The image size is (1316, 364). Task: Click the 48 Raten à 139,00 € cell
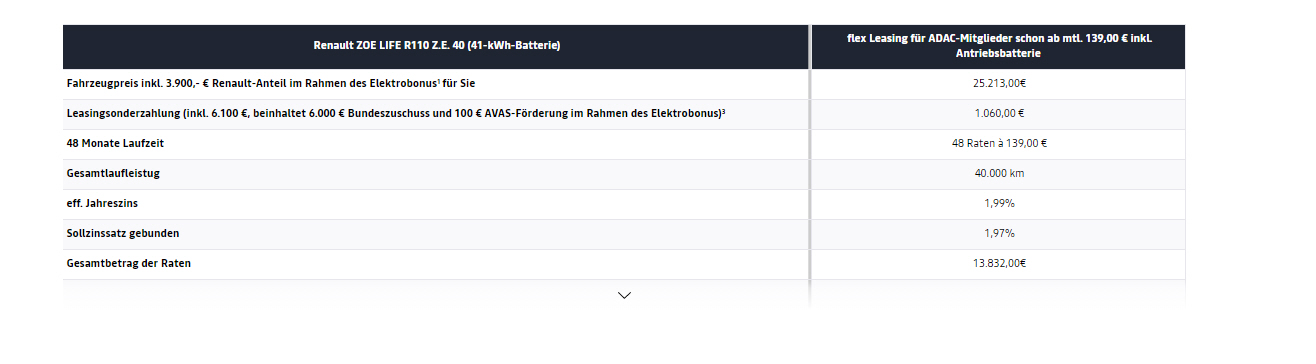tap(999, 143)
